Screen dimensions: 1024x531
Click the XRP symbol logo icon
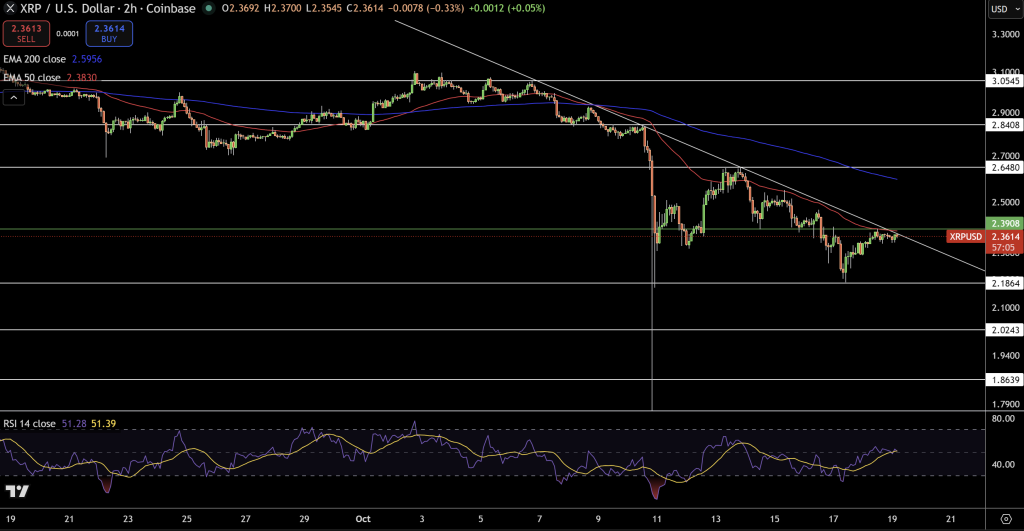8,8
